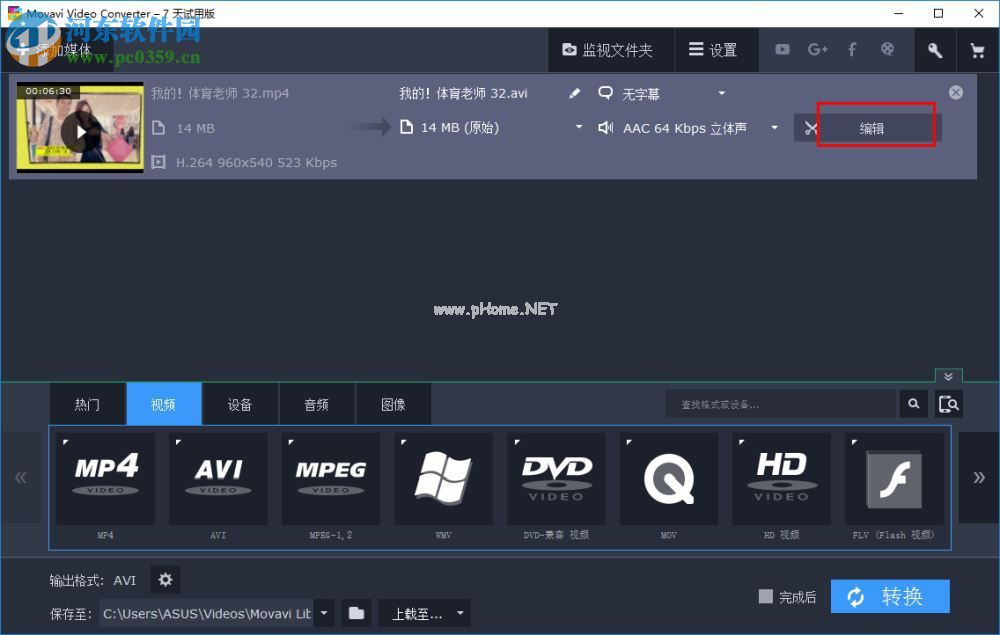Play the video preview thumbnail
Screen dimensions: 1000x635
click(x=80, y=133)
